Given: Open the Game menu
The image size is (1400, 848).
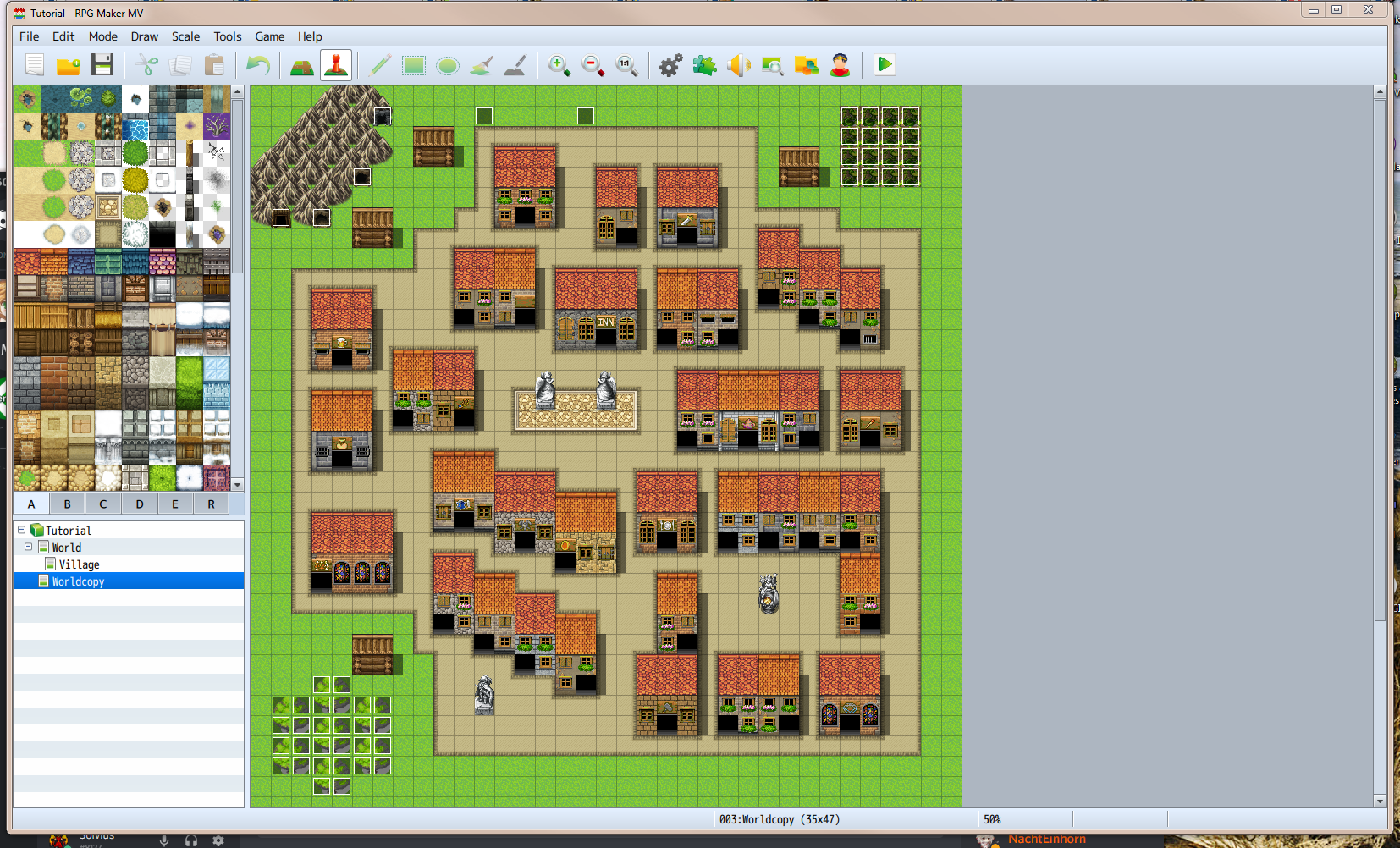Looking at the screenshot, I should 270,36.
